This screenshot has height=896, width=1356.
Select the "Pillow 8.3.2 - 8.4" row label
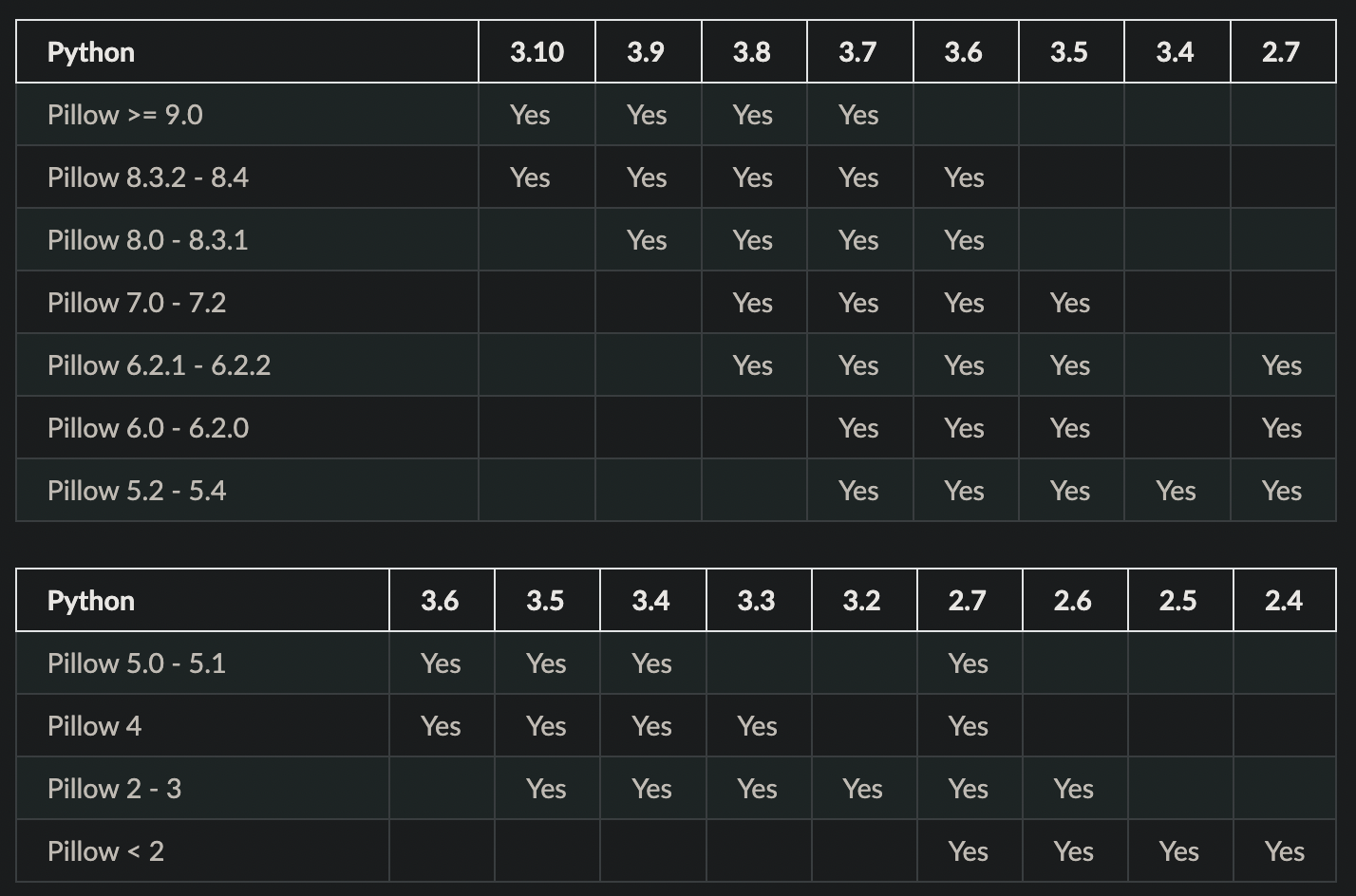pyautogui.click(x=147, y=177)
